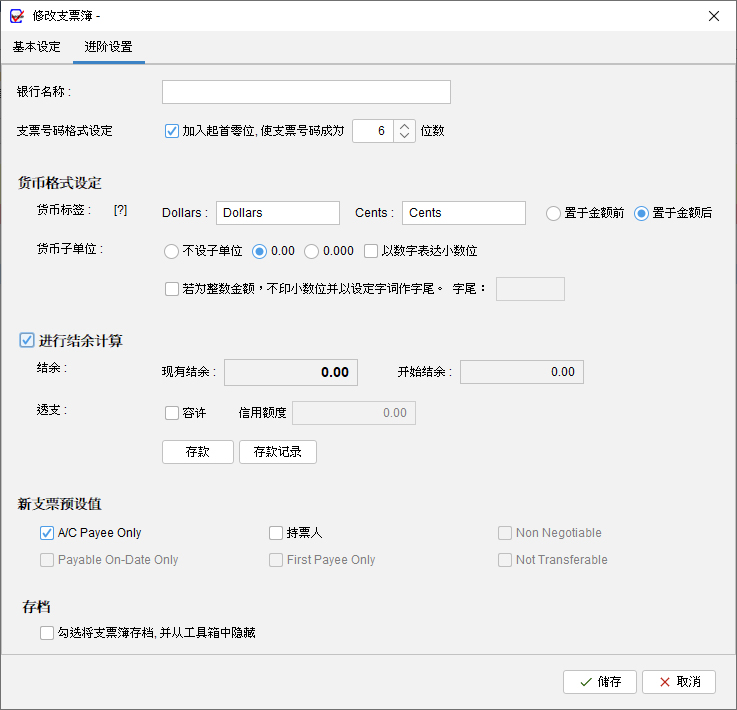This screenshot has width=737, height=710.
Task: Toggle the Payable On-Date Only checkbox
Action: tap(47, 560)
